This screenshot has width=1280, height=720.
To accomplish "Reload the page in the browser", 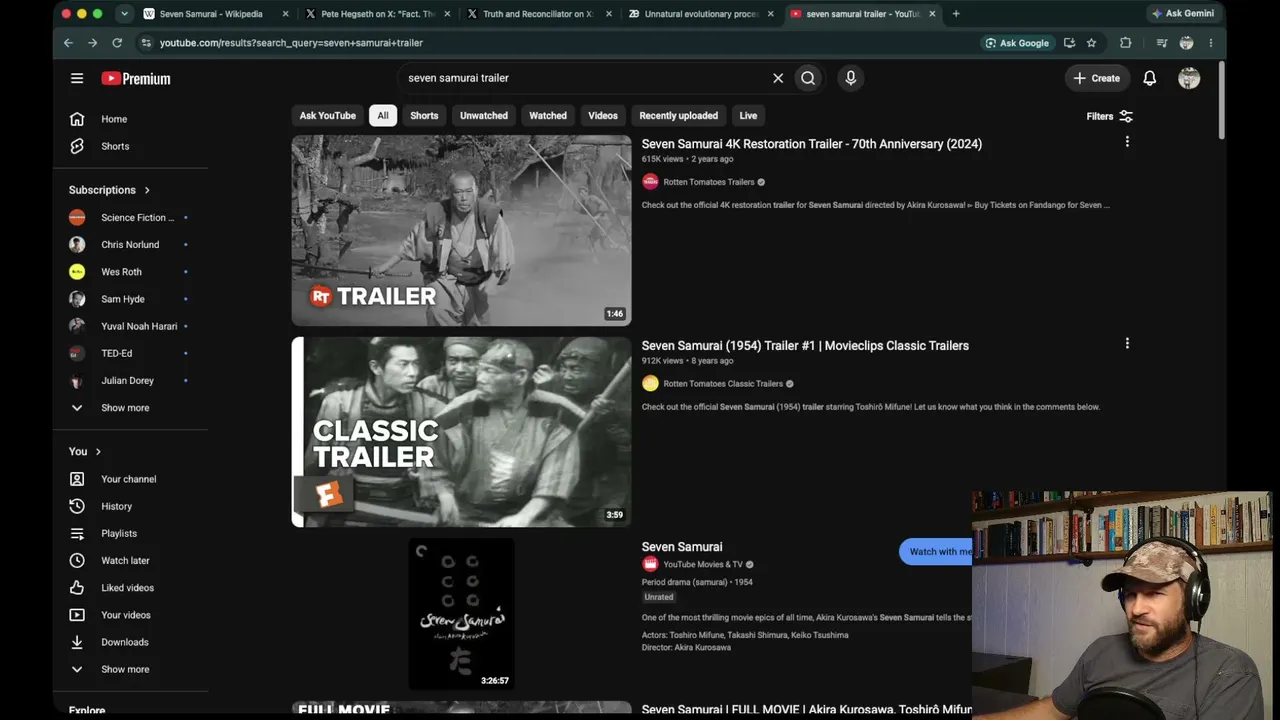I will (117, 43).
